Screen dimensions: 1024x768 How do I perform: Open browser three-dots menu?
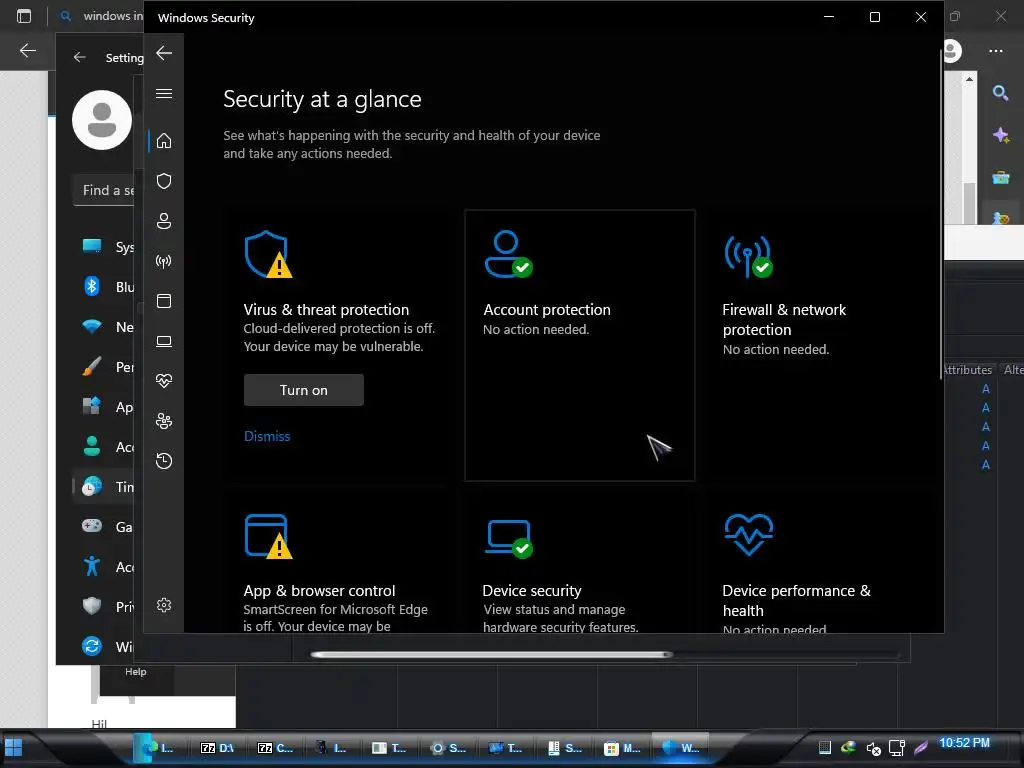(x=995, y=51)
